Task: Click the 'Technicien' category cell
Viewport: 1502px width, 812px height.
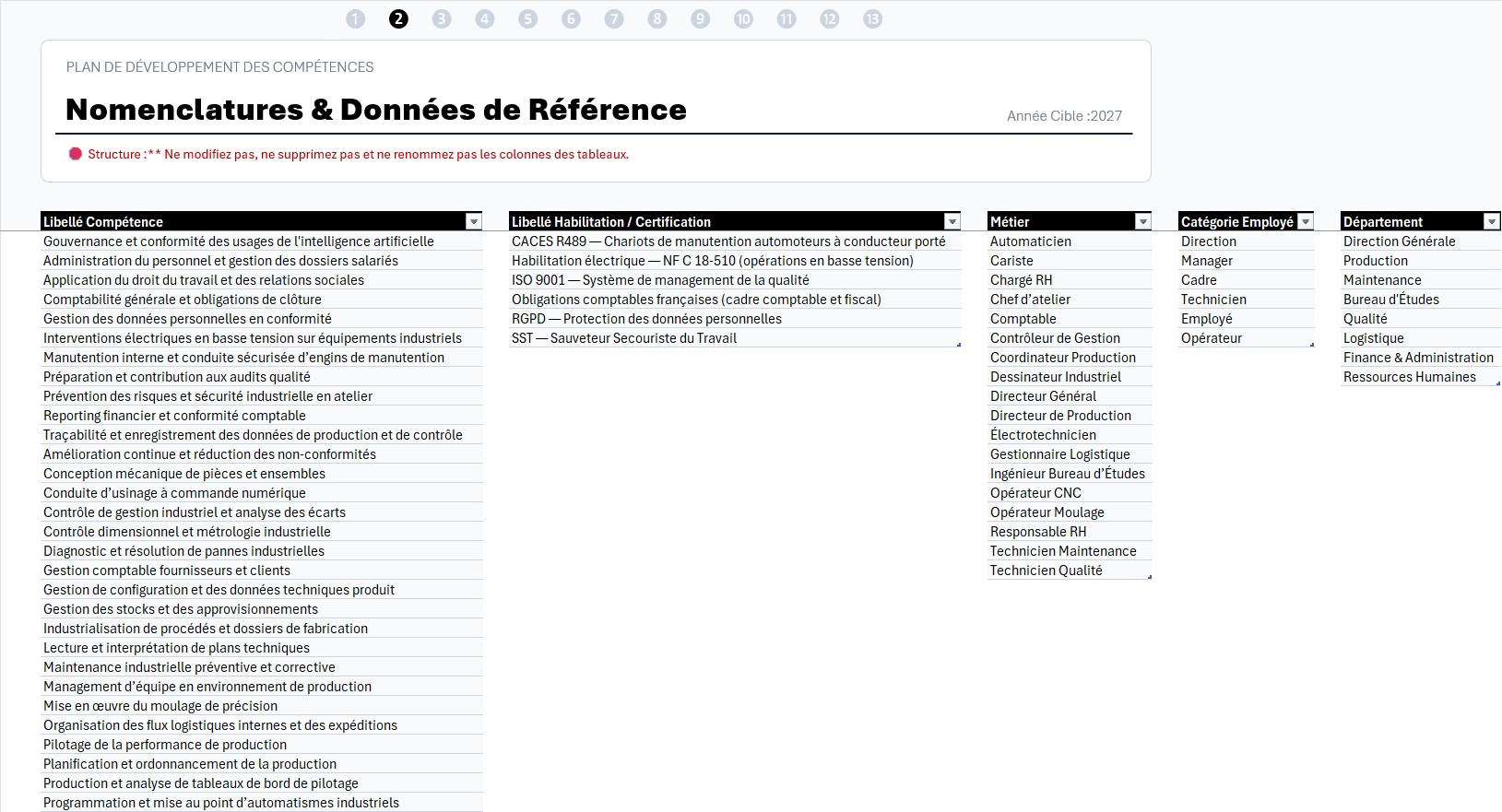Action: pos(1247,300)
